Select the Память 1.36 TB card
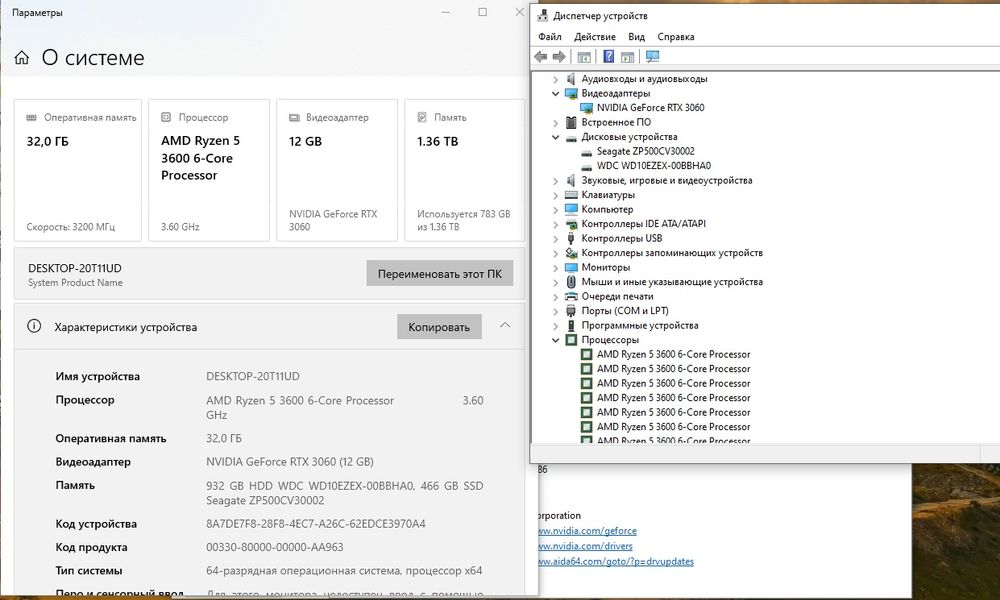Image resolution: width=1000 pixels, height=600 pixels. coord(464,170)
